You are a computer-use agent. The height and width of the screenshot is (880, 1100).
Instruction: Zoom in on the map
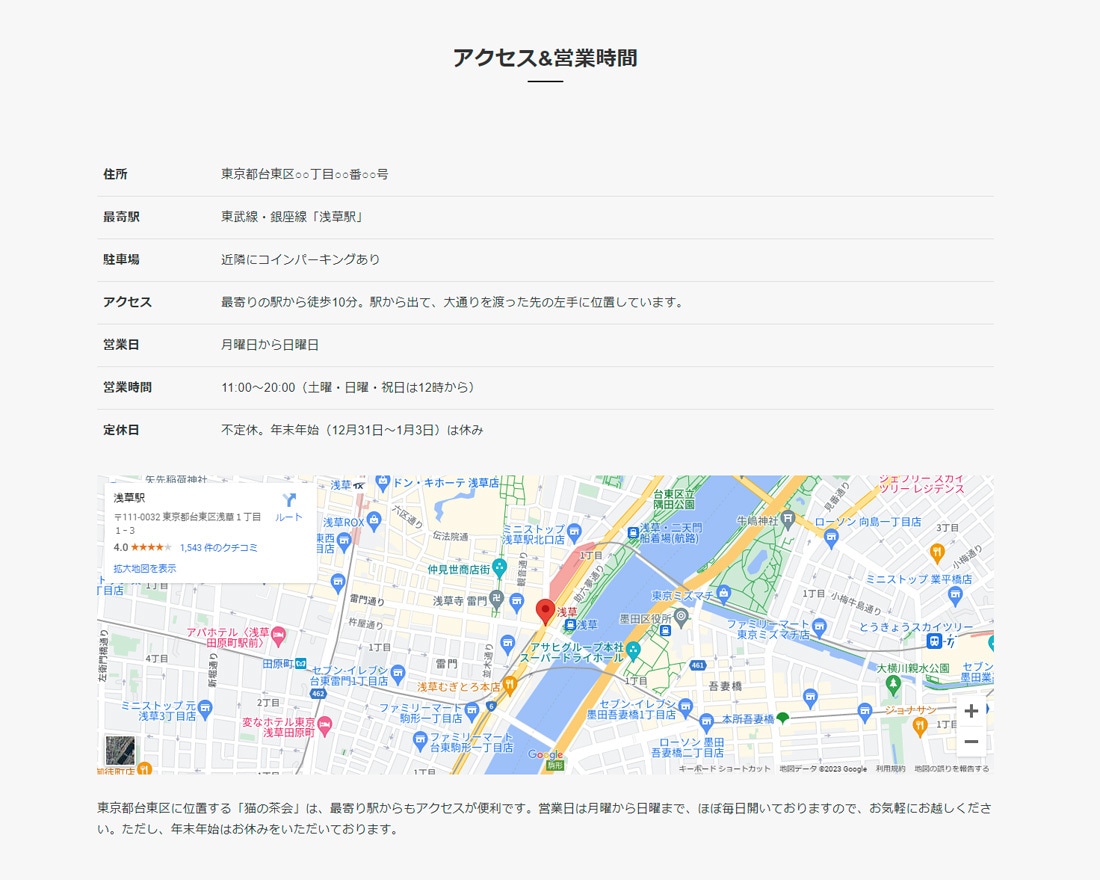(971, 711)
